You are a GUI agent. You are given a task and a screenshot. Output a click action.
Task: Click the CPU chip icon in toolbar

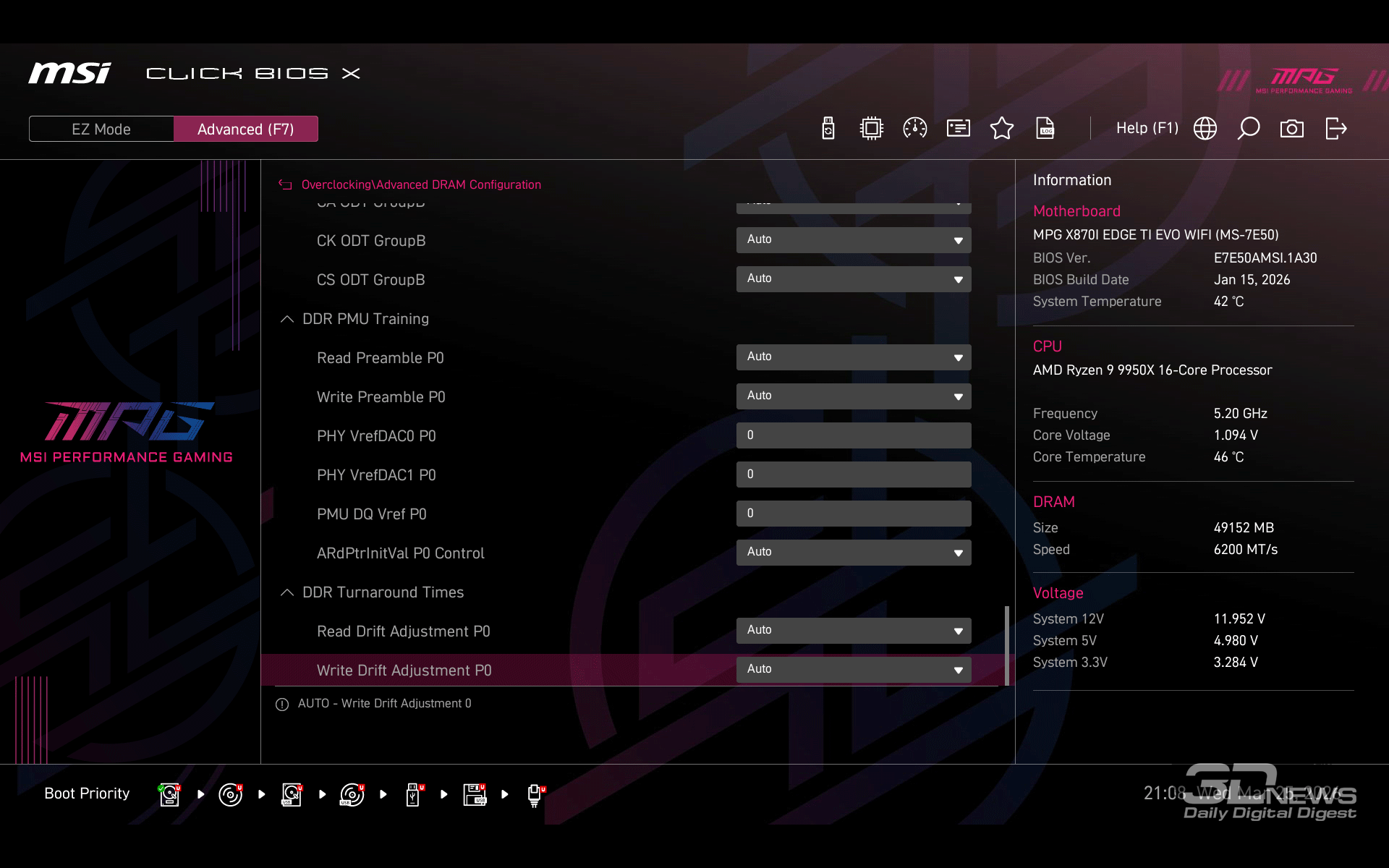click(x=871, y=129)
